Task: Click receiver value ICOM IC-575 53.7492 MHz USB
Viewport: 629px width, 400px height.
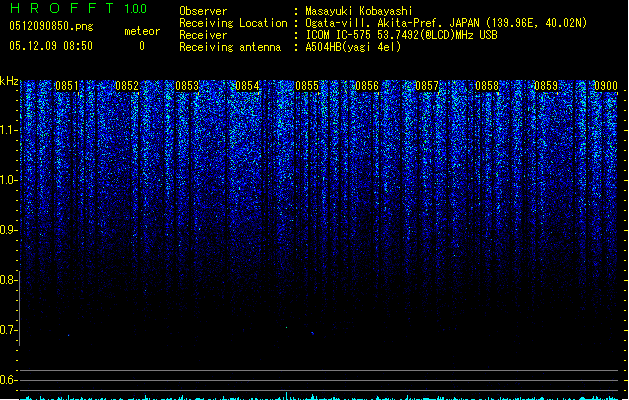Action: coord(402,35)
